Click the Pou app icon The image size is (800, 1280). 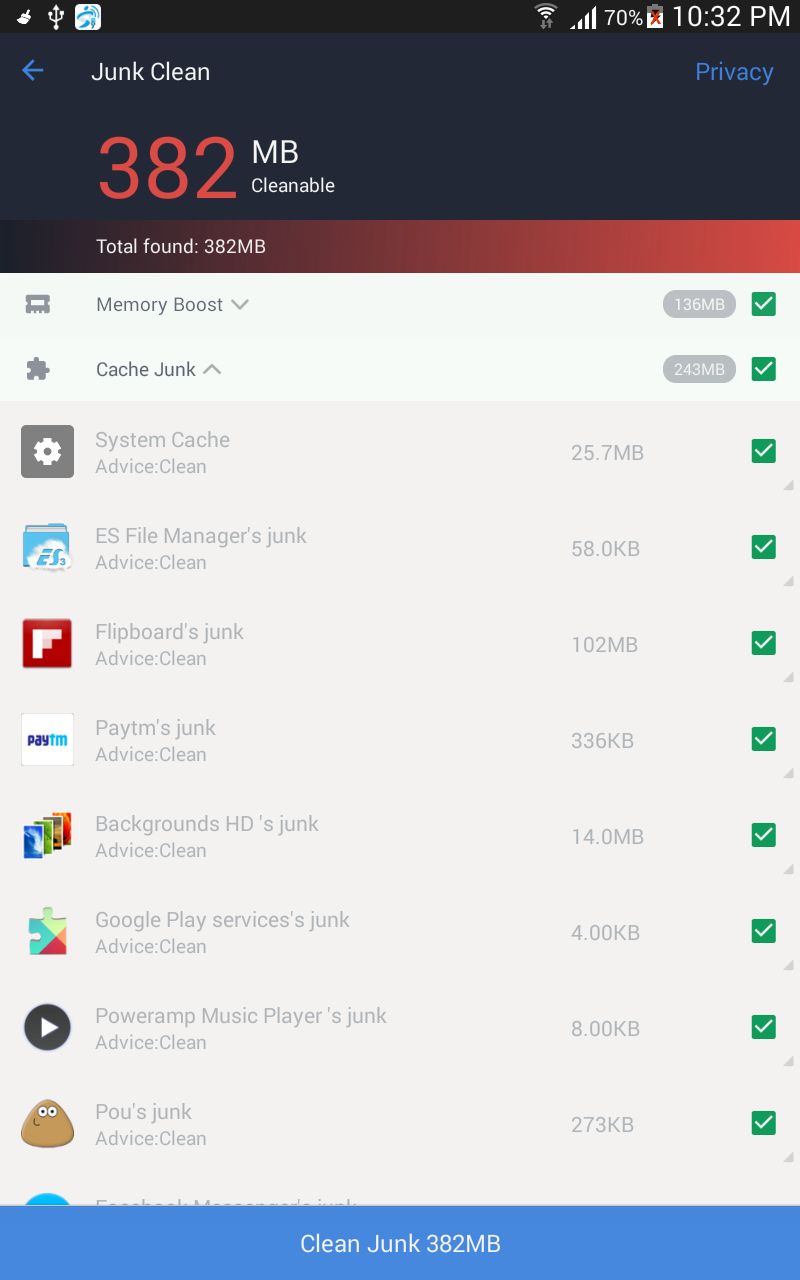47,1123
